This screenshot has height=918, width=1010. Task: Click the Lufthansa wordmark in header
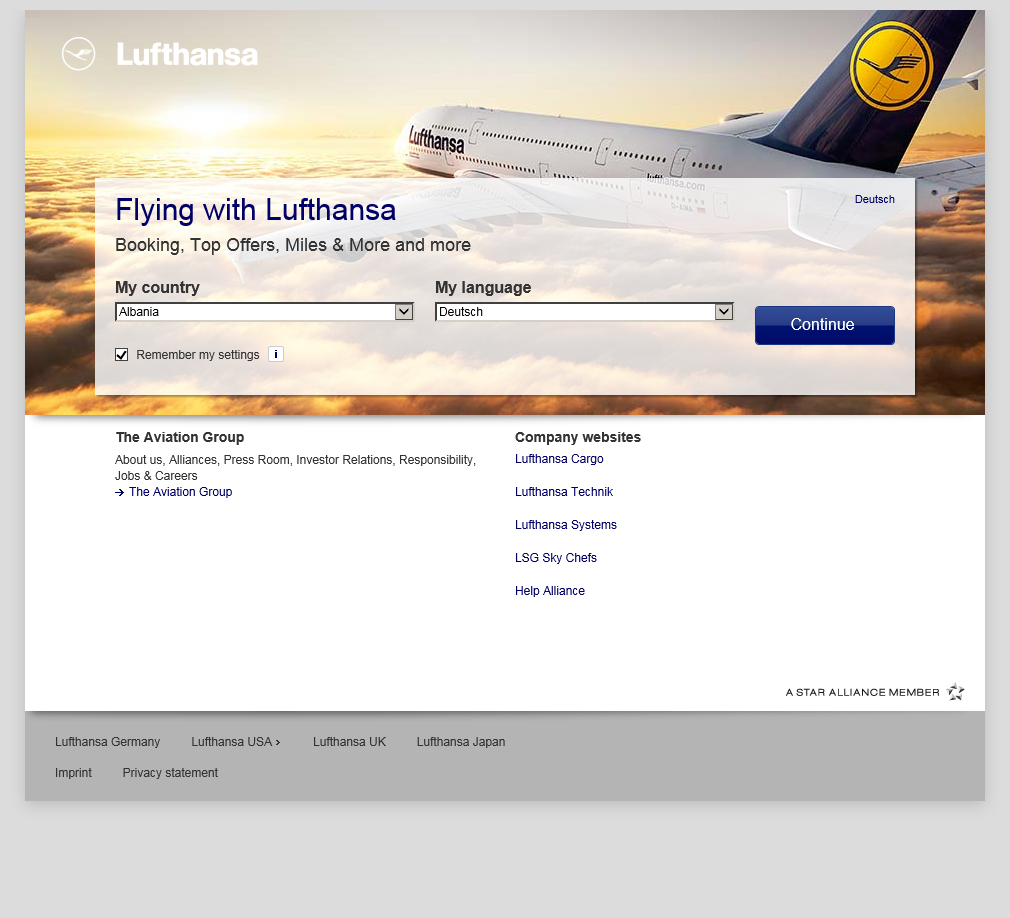pyautogui.click(x=187, y=55)
